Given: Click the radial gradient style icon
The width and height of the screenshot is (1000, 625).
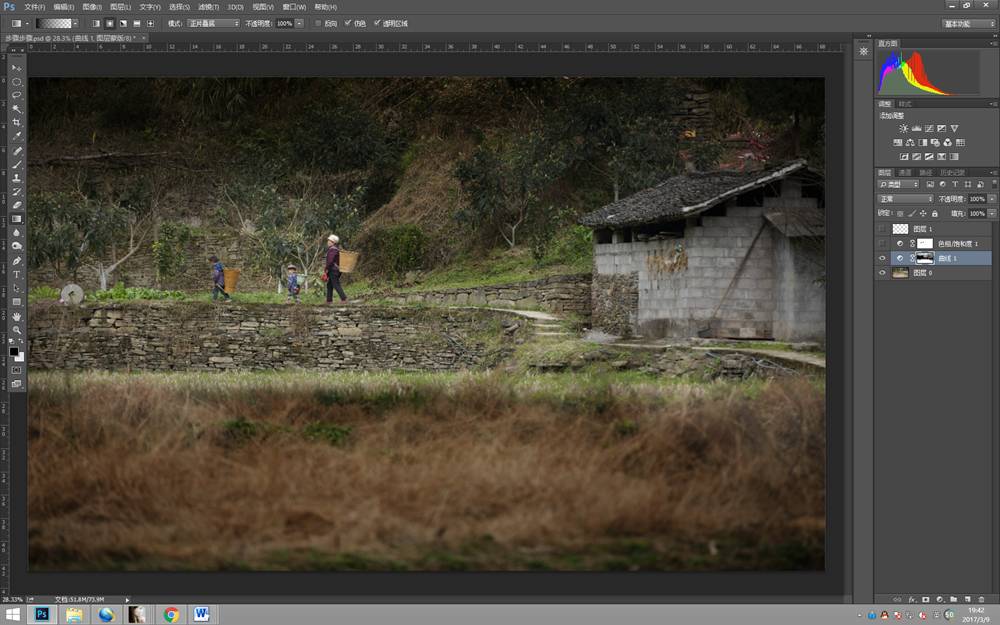Looking at the screenshot, I should click(x=110, y=23).
